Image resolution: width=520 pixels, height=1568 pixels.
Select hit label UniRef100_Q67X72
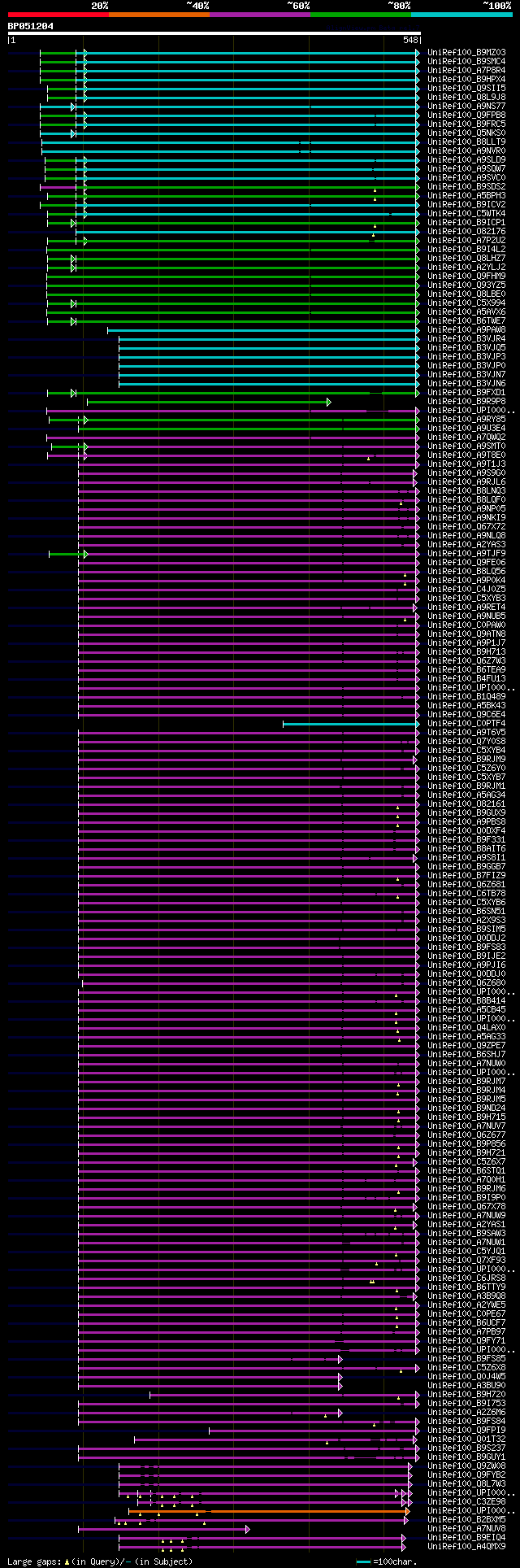coord(466,526)
